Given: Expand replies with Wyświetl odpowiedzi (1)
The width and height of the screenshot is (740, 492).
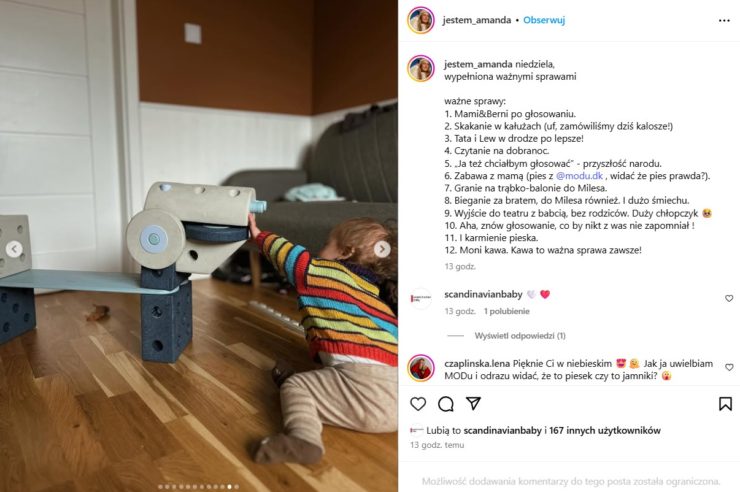Looking at the screenshot, I should coord(520,336).
